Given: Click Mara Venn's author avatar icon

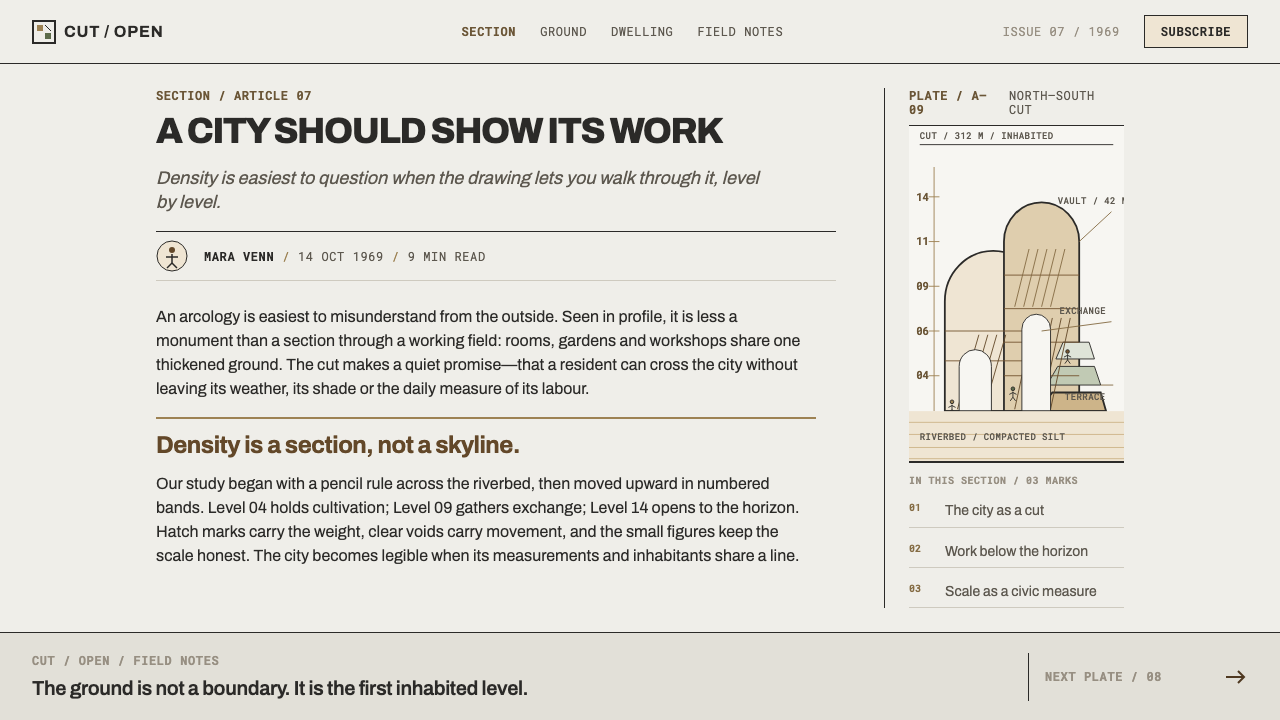Looking at the screenshot, I should [172, 256].
